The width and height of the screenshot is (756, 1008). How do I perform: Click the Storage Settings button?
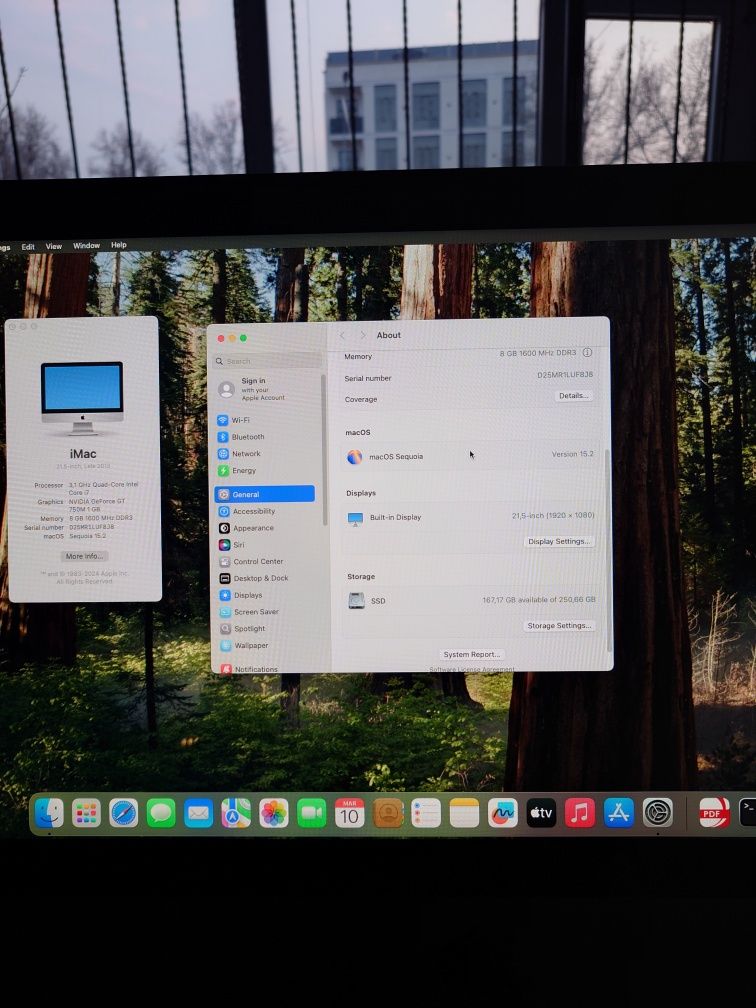[x=559, y=626]
